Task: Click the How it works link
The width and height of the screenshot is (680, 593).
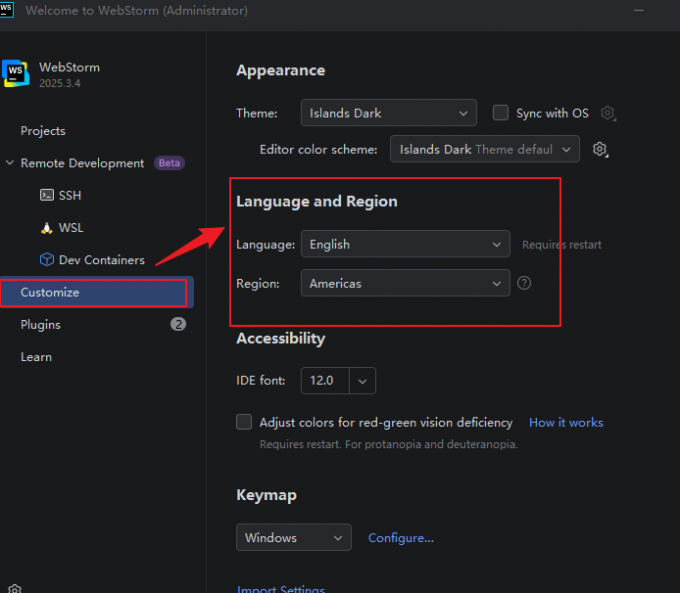Action: tap(566, 423)
